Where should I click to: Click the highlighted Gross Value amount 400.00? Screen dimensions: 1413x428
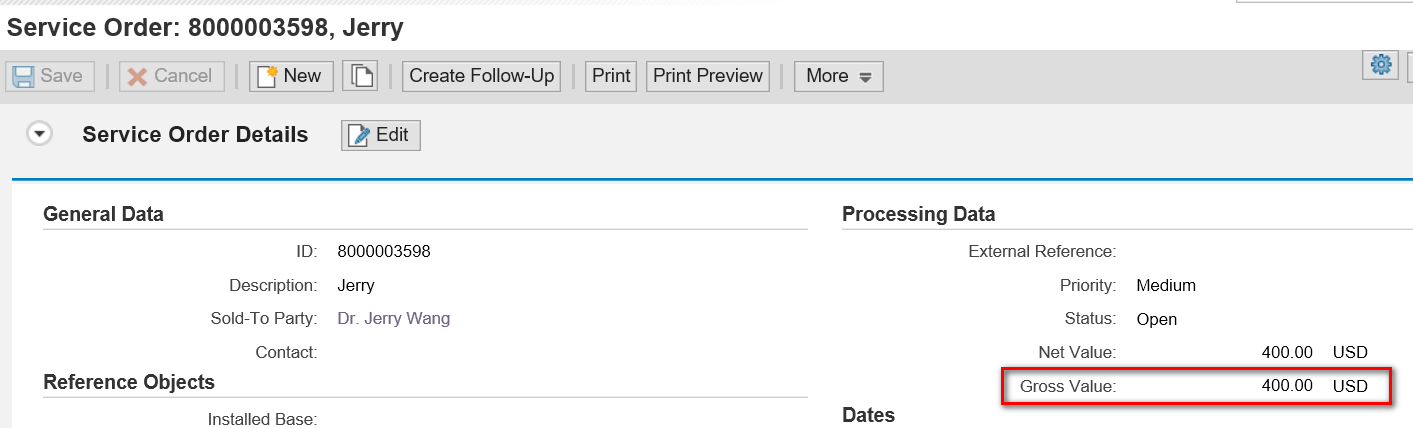tap(1287, 385)
